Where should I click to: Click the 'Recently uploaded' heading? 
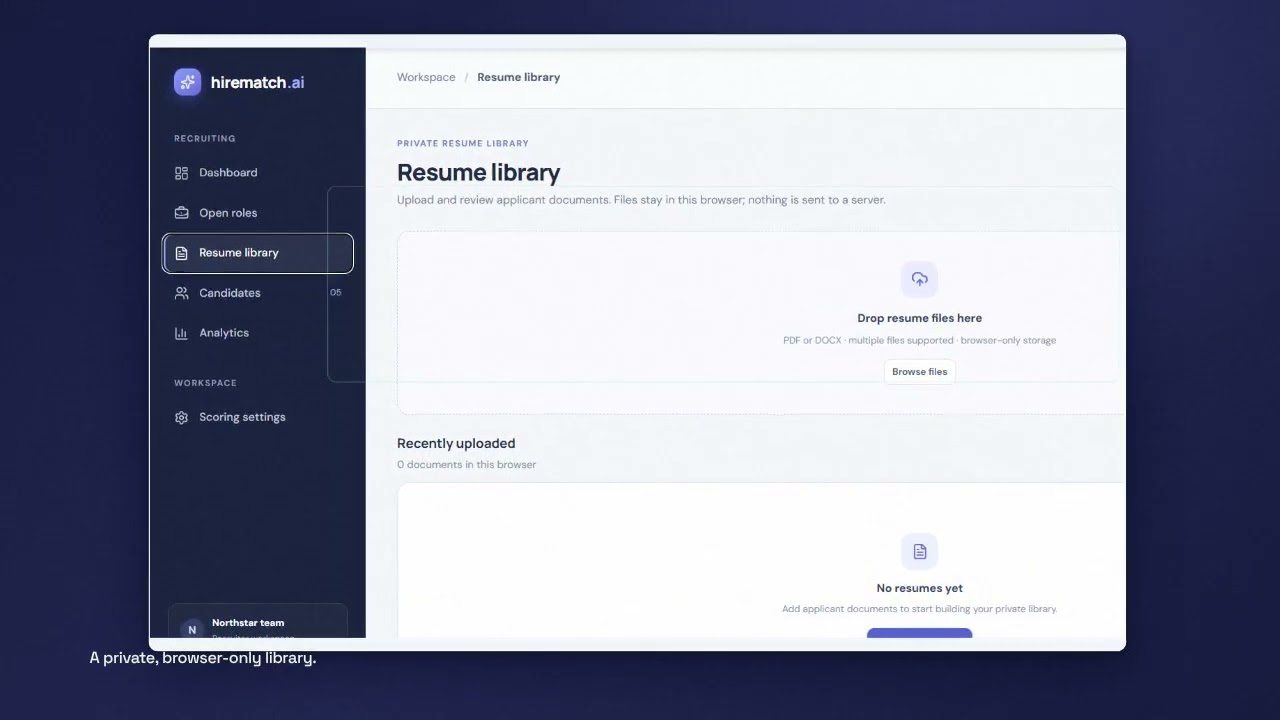click(x=456, y=443)
